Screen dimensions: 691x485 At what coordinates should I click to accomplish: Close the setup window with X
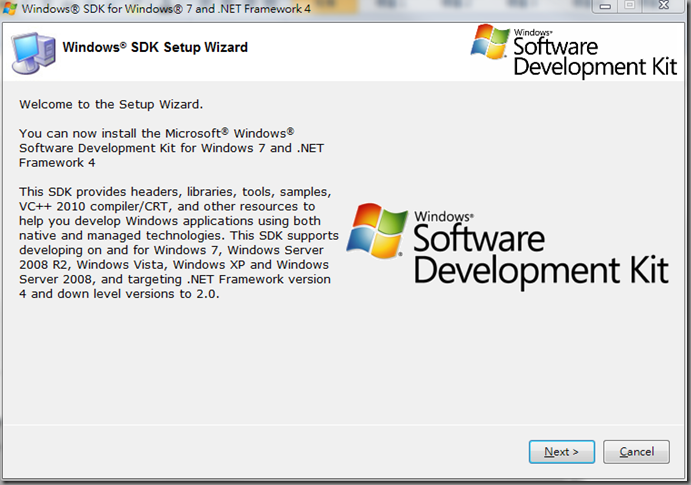pos(664,5)
